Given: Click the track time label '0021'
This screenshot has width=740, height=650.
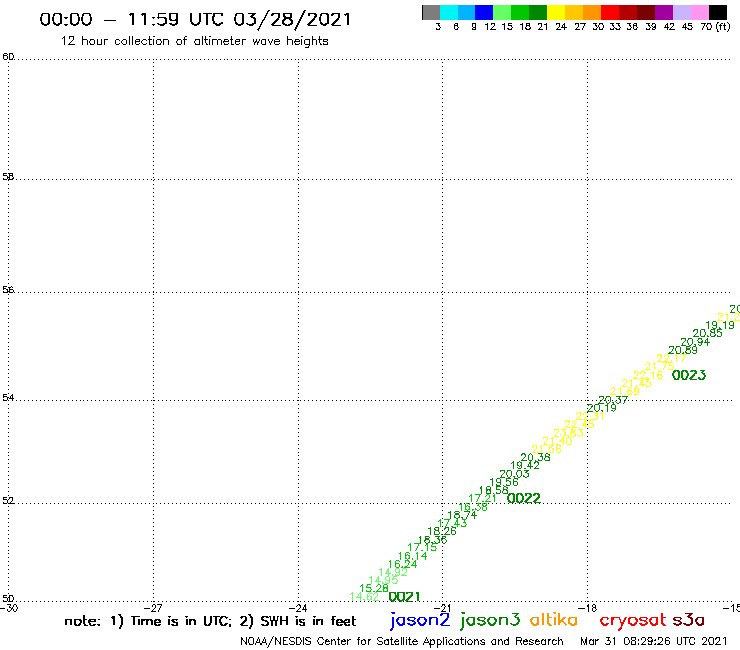Looking at the screenshot, I should (x=404, y=597).
